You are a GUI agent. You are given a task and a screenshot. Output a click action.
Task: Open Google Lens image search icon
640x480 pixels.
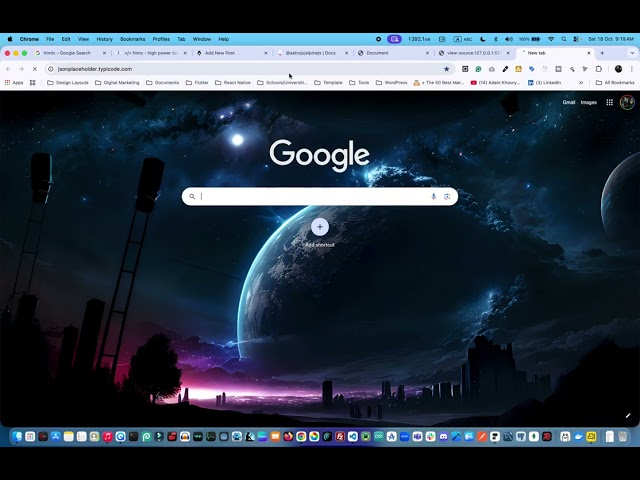tap(447, 196)
